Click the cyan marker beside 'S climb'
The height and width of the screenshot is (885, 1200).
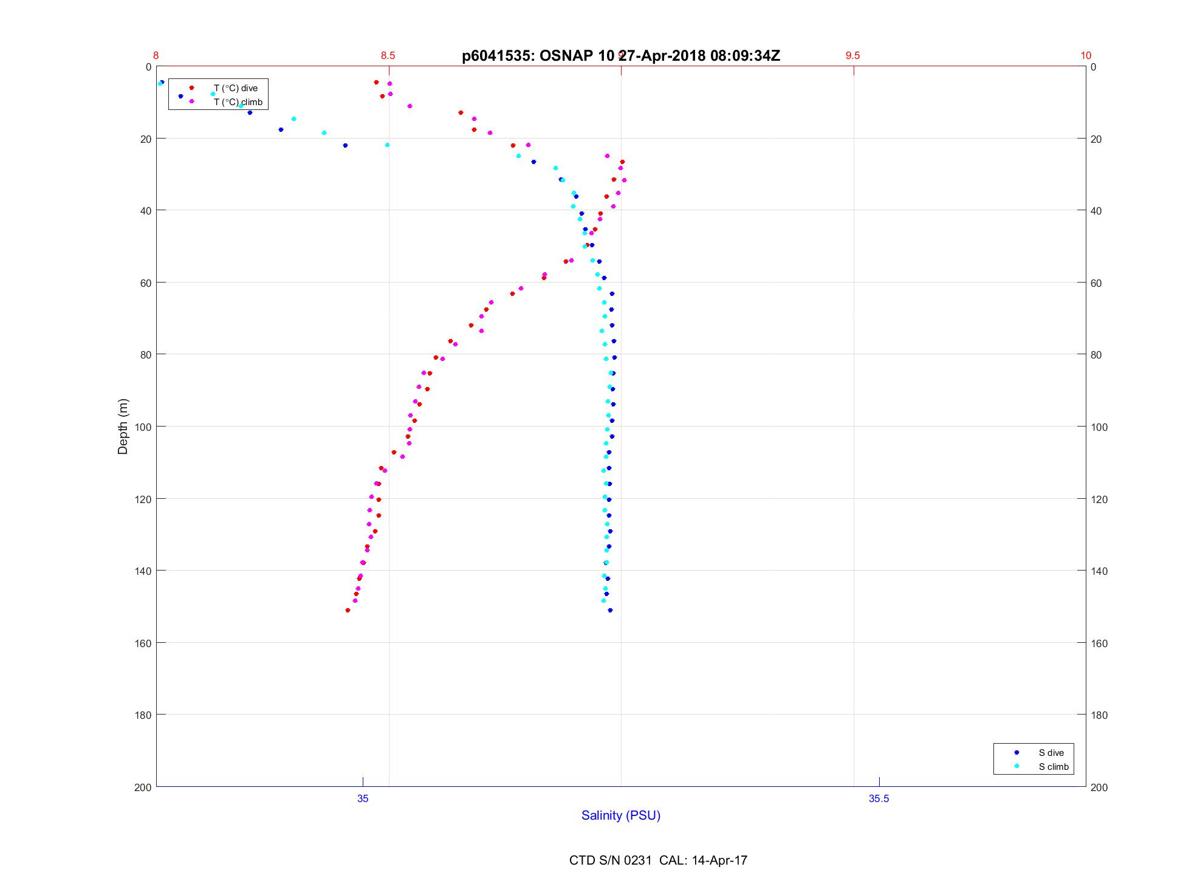[1016, 766]
